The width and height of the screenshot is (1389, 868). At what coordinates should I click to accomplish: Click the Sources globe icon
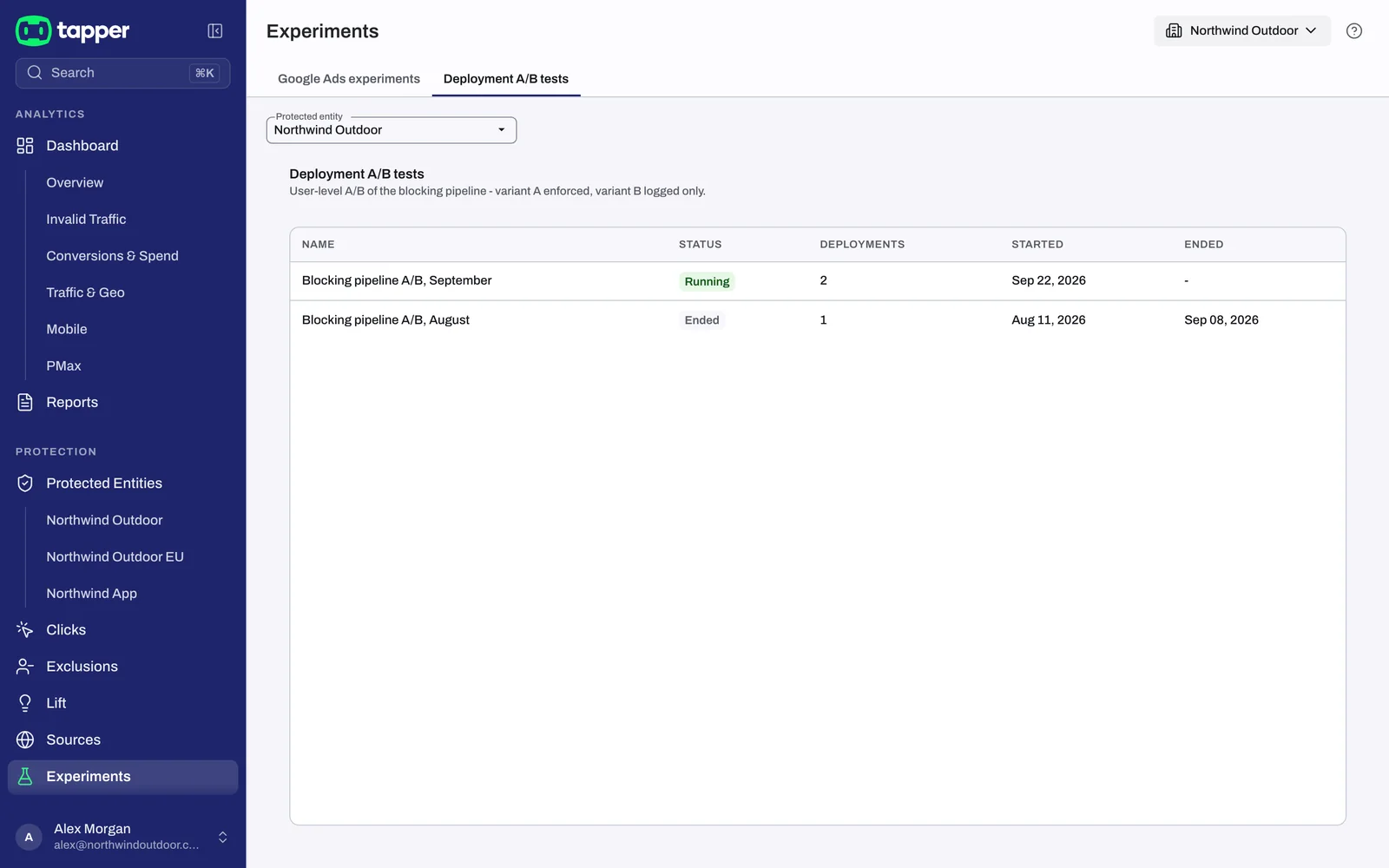tap(25, 740)
